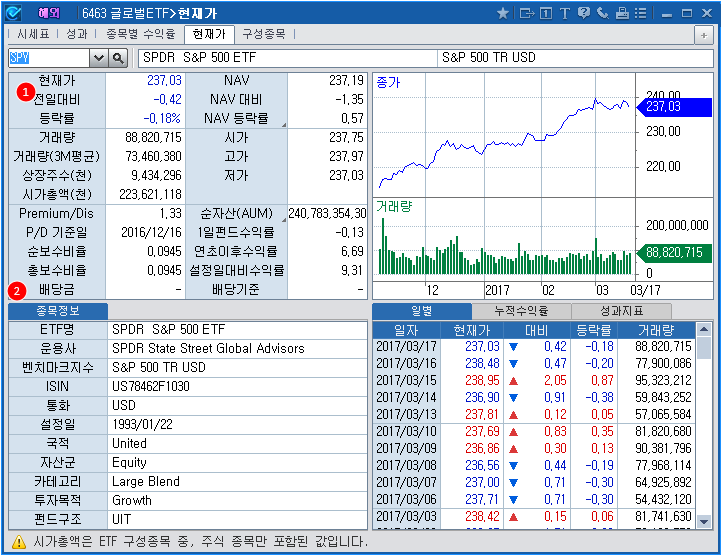Click the yellow warning icon in status bar
The image size is (722, 556).
click(18, 542)
